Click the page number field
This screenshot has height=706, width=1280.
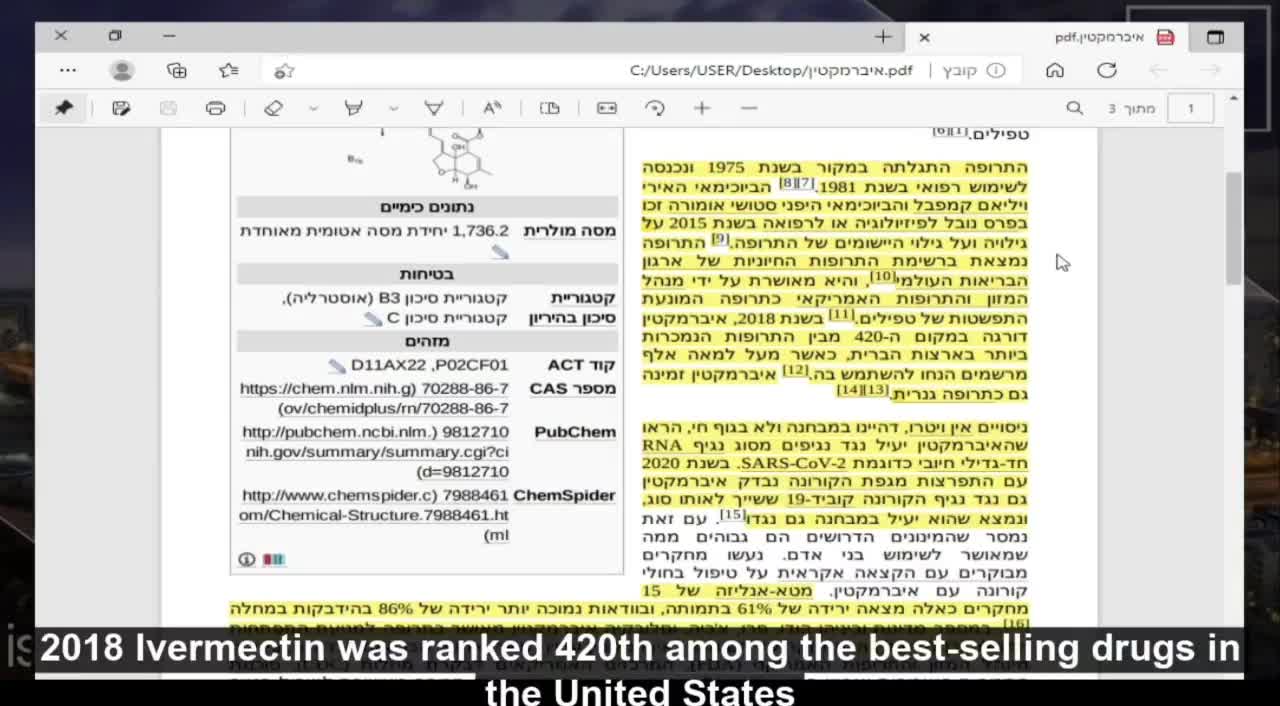coord(1190,108)
